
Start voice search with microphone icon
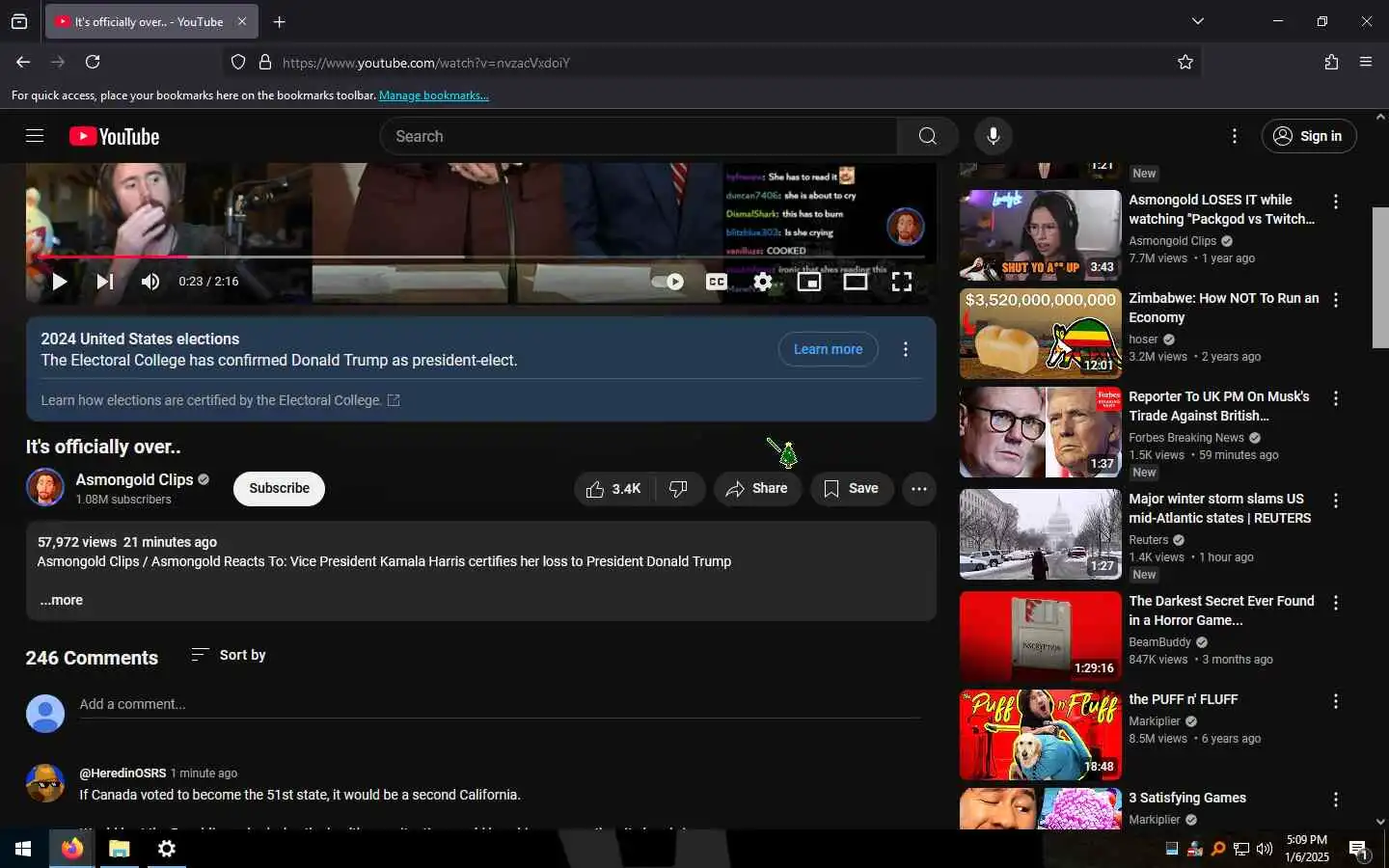pos(993,136)
